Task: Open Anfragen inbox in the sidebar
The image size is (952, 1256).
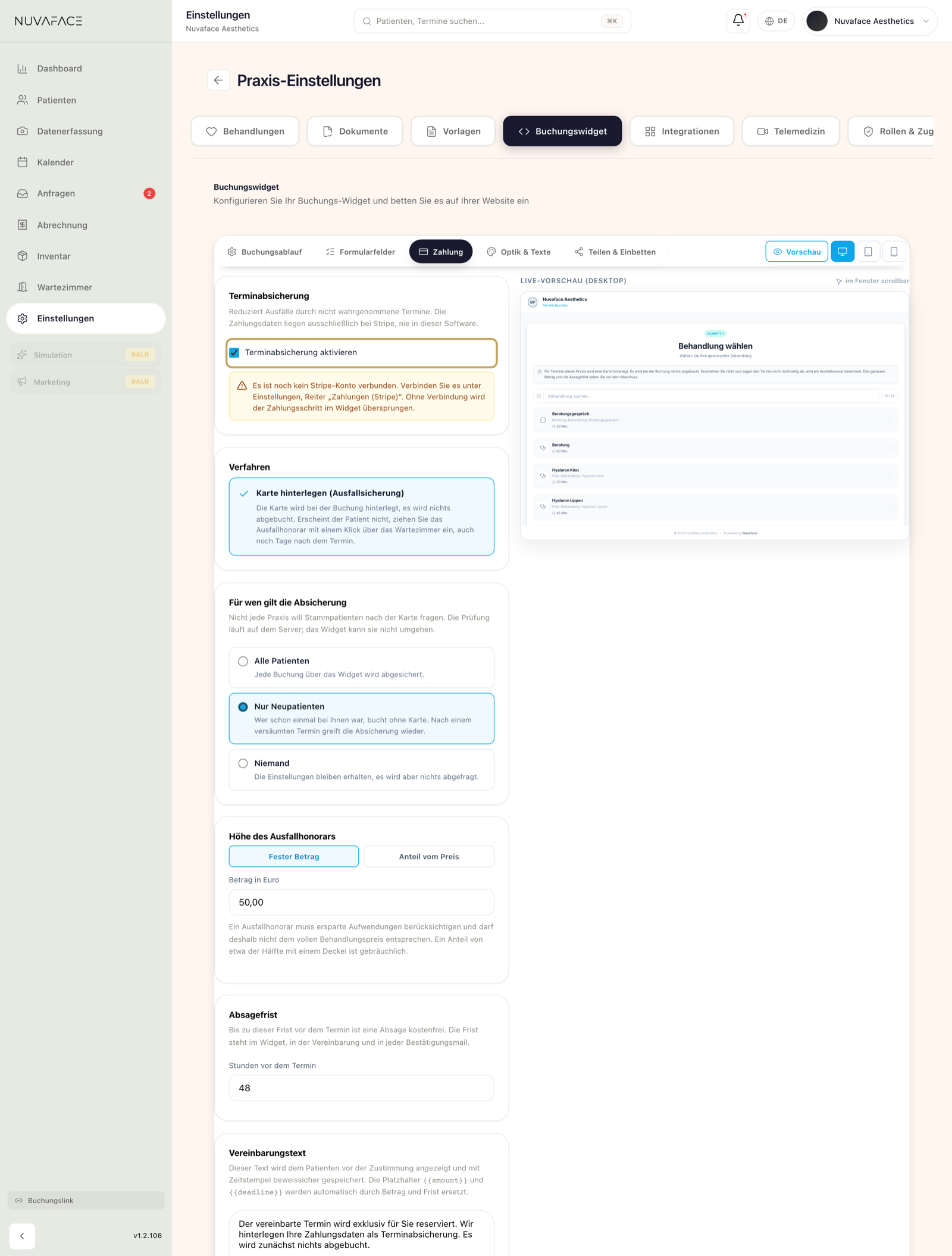Action: click(x=86, y=193)
